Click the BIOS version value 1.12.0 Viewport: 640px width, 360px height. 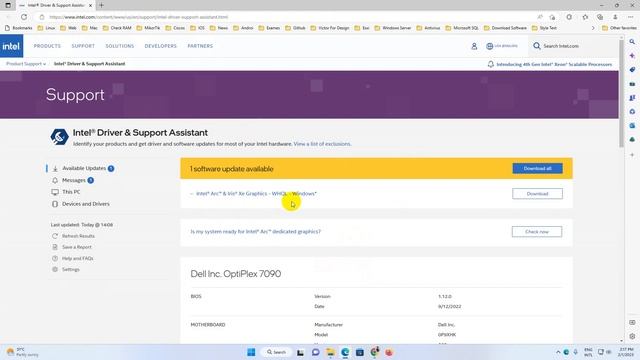click(x=444, y=296)
